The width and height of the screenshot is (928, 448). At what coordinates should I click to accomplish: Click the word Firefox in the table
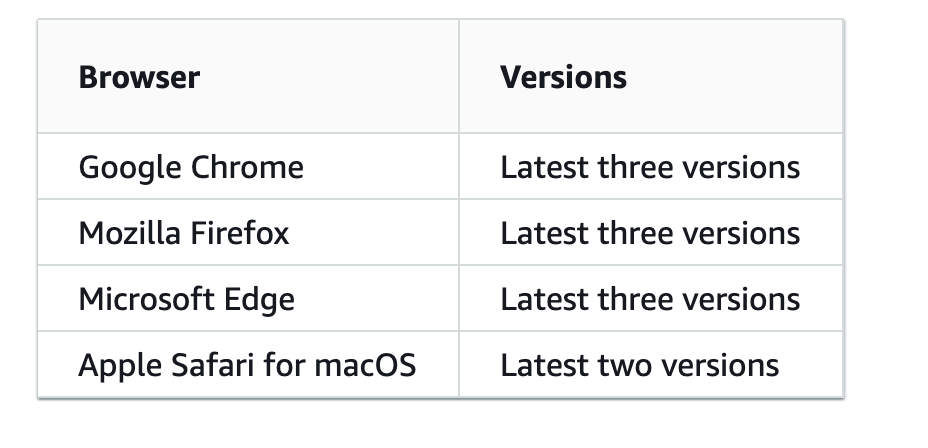click(240, 233)
